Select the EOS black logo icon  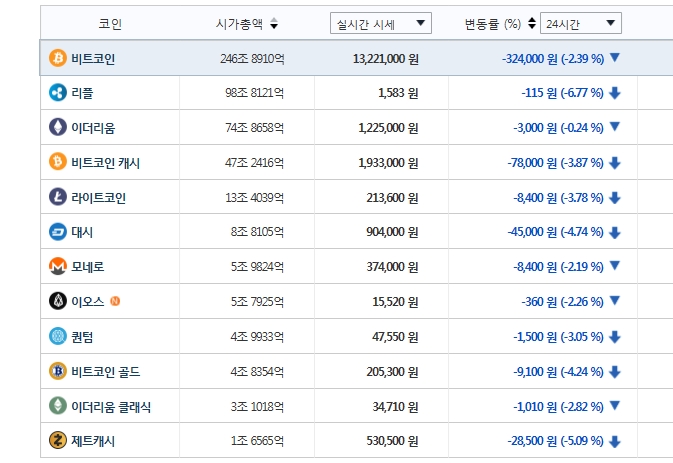coord(58,301)
